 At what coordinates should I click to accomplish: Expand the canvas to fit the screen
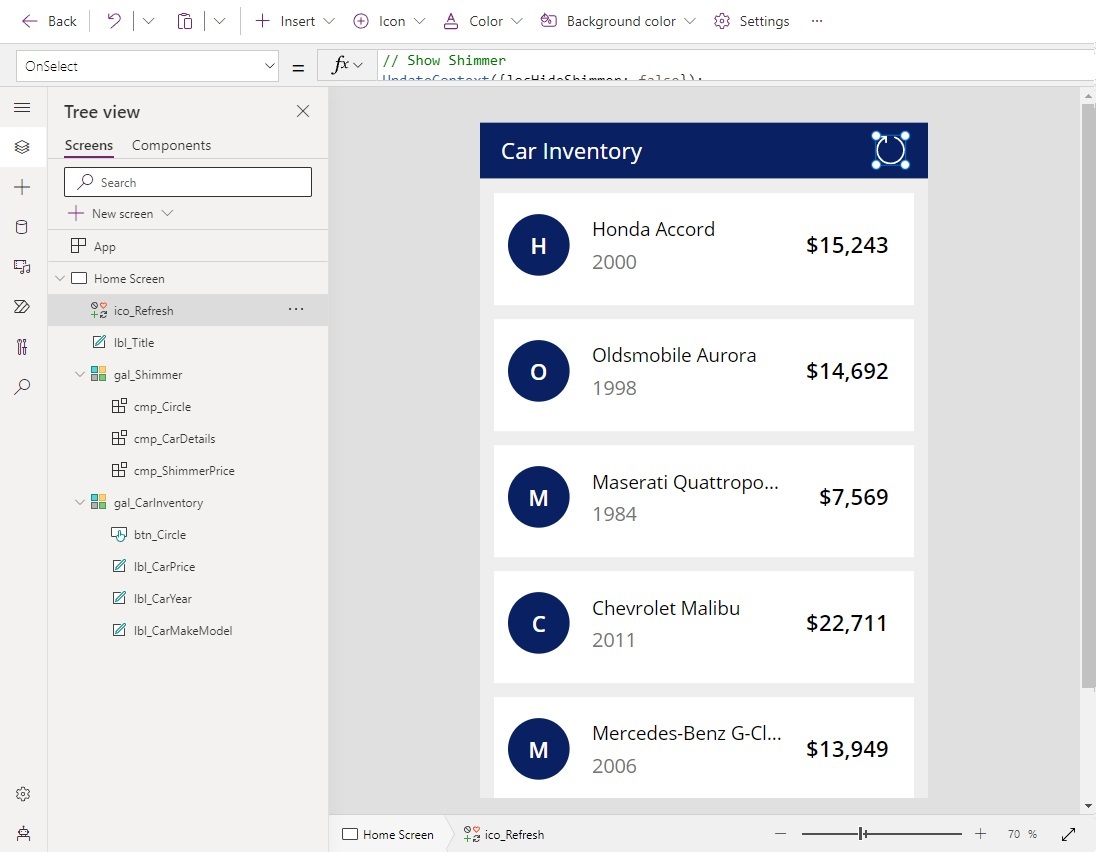point(1068,834)
